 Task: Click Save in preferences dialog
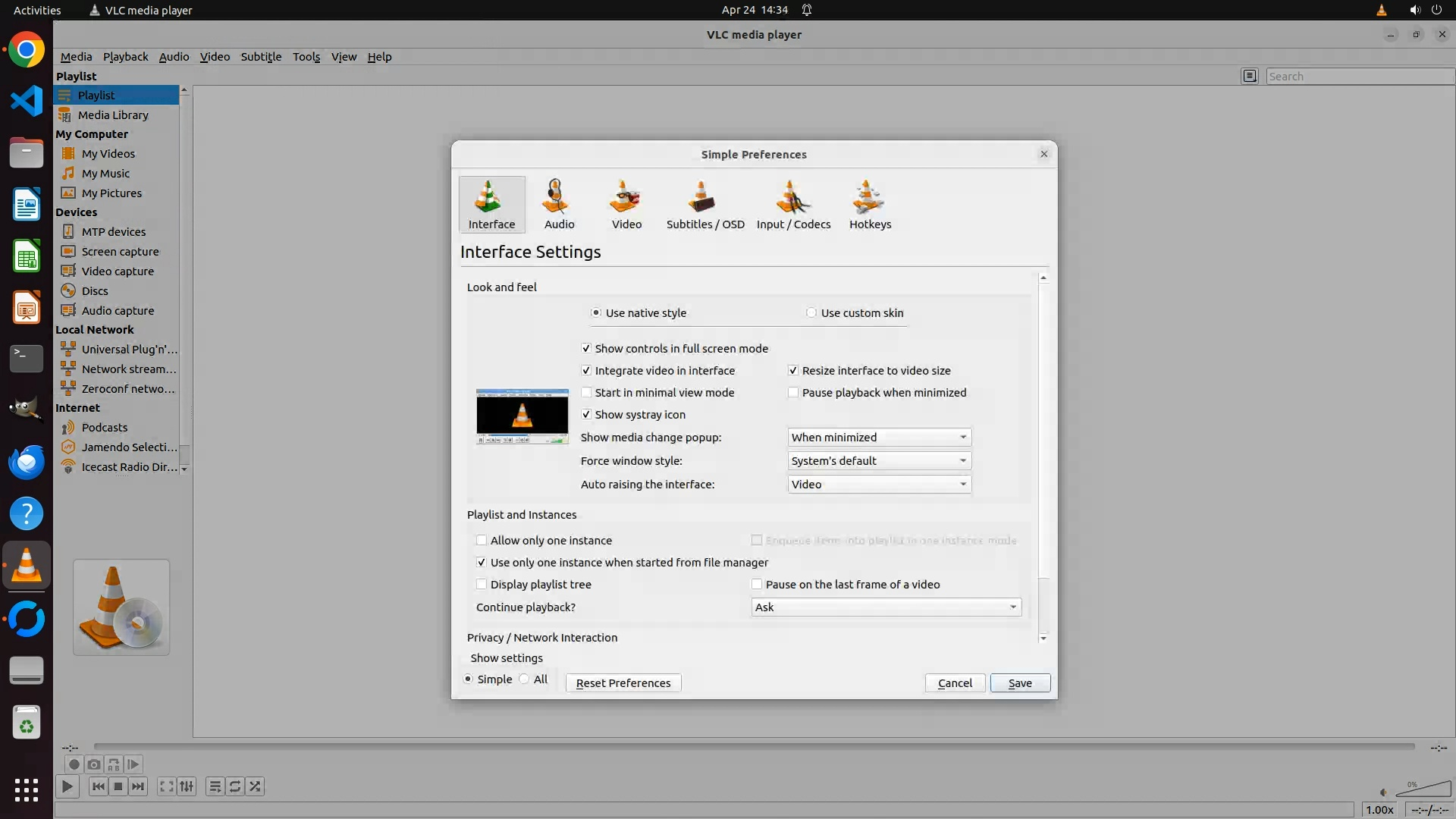coord(1020,683)
